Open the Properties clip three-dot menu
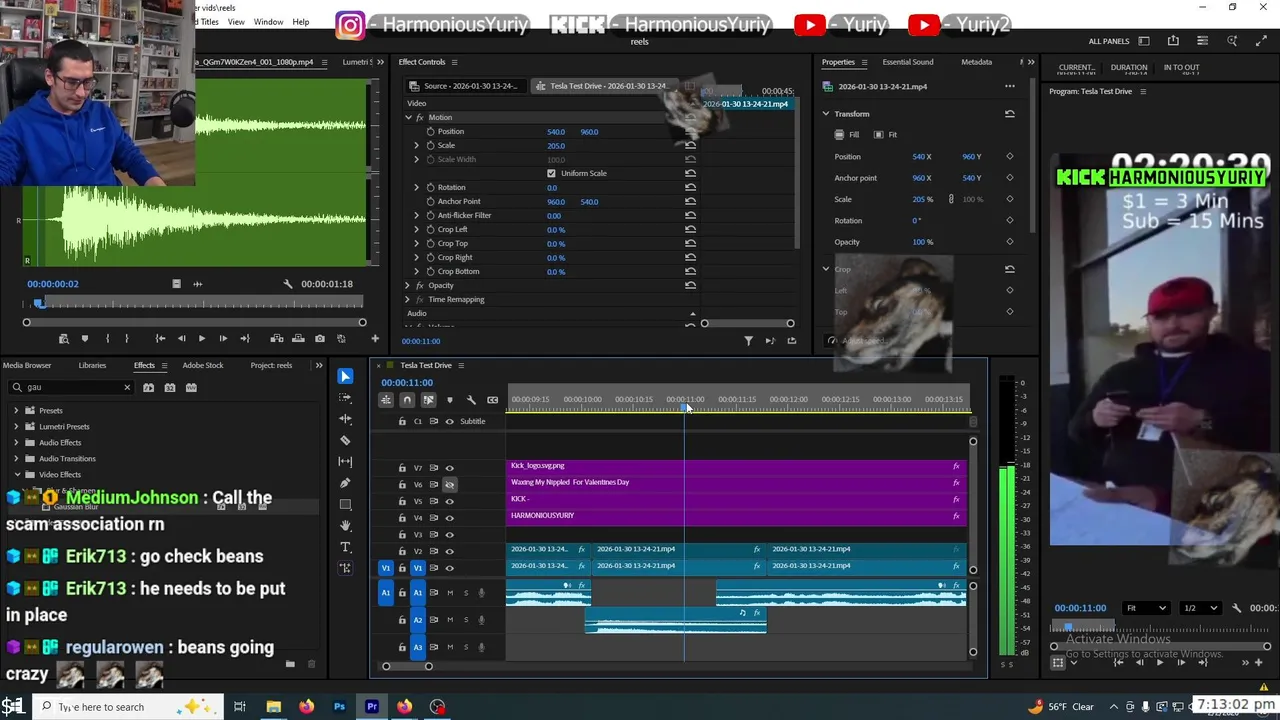This screenshot has height=720, width=1280. click(1010, 86)
